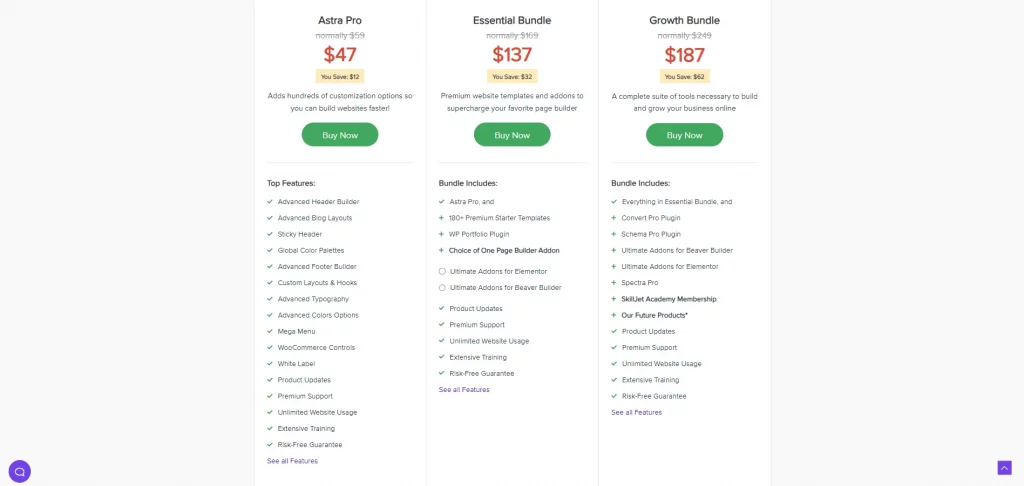The image size is (1024, 486).
Task: Click the purple scroll-to-top arrow icon
Action: click(1004, 468)
